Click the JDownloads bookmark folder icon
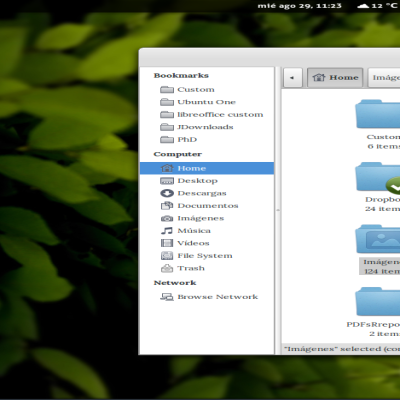400x400 pixels. [167, 127]
